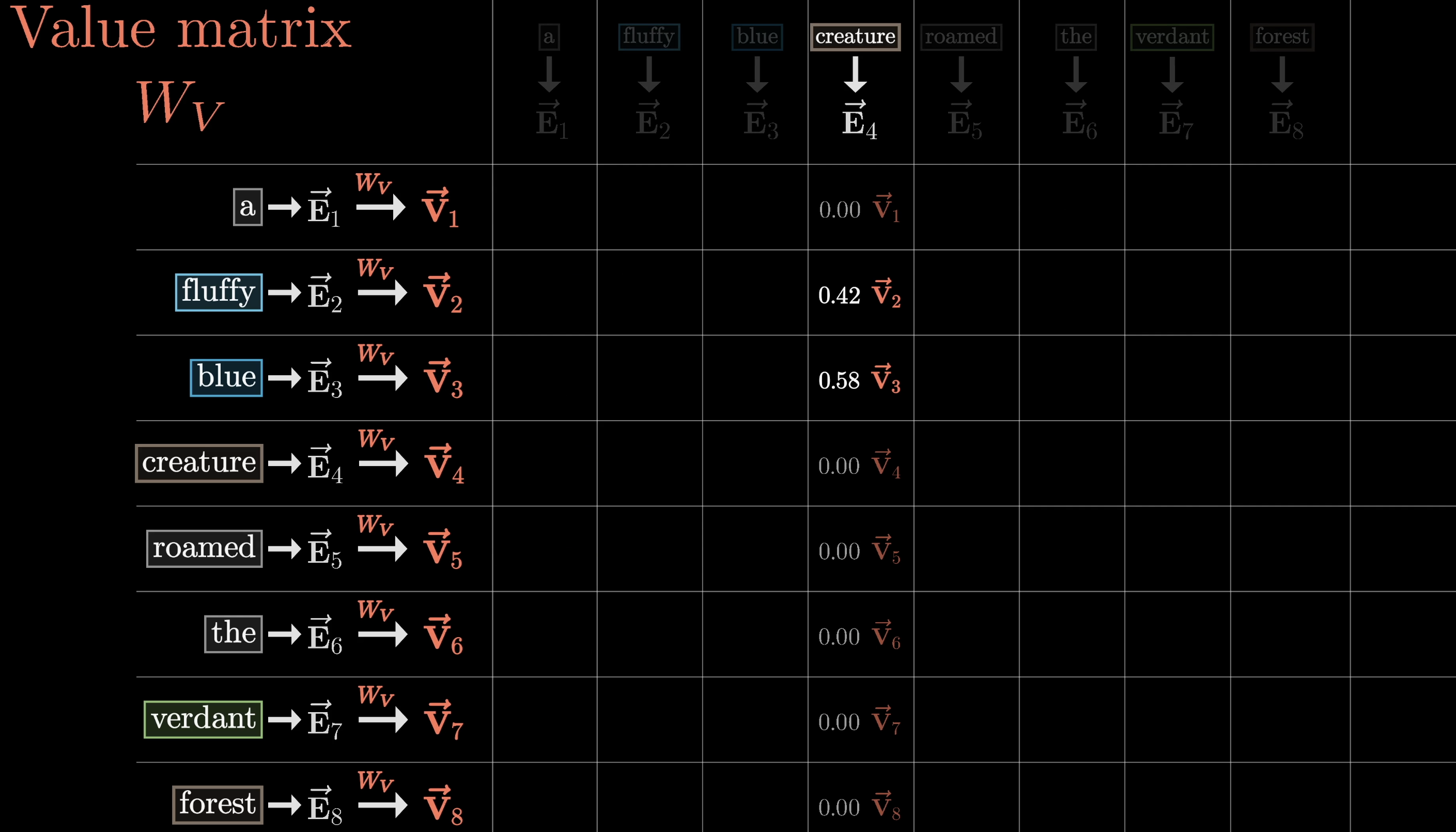Image resolution: width=1456 pixels, height=832 pixels.
Task: Select the orange V1 vector in left column
Action: 439,208
